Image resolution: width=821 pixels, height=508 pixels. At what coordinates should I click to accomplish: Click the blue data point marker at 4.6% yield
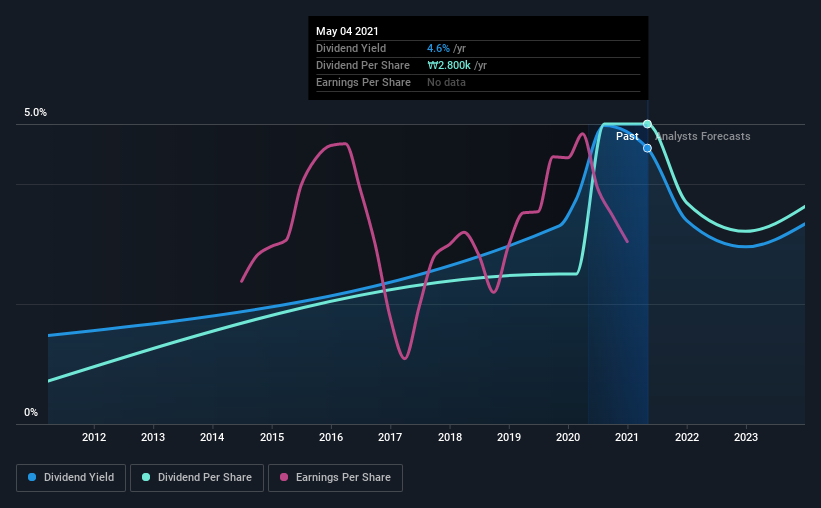pos(648,148)
